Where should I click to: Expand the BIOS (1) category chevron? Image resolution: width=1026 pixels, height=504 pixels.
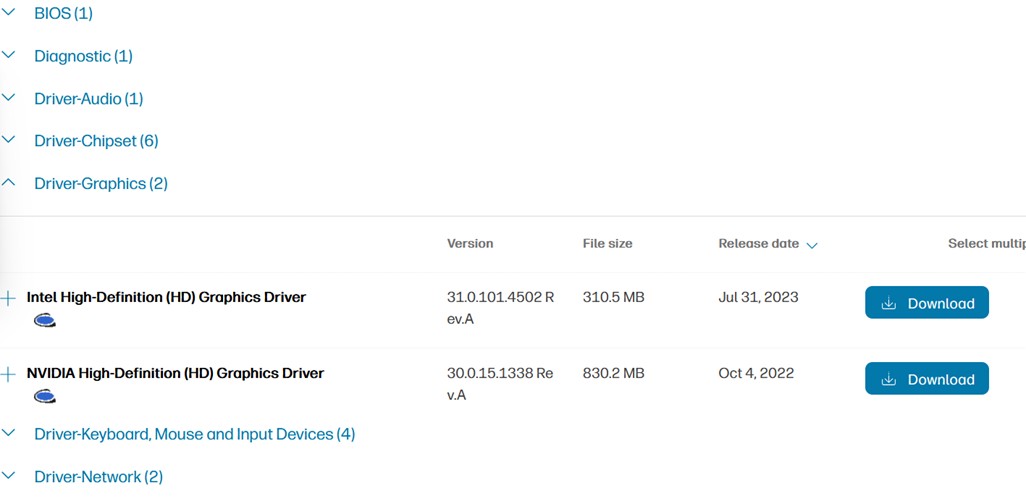(x=9, y=12)
